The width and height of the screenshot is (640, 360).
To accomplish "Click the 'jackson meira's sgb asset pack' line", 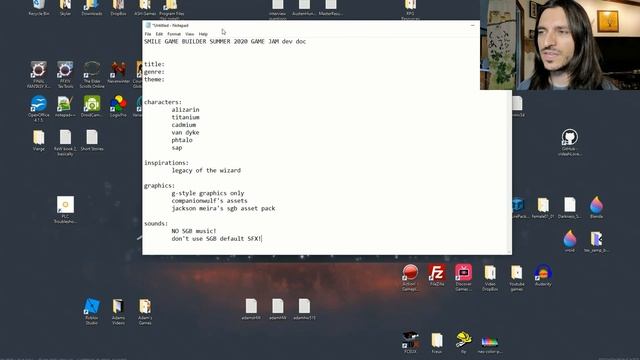I will 223,208.
